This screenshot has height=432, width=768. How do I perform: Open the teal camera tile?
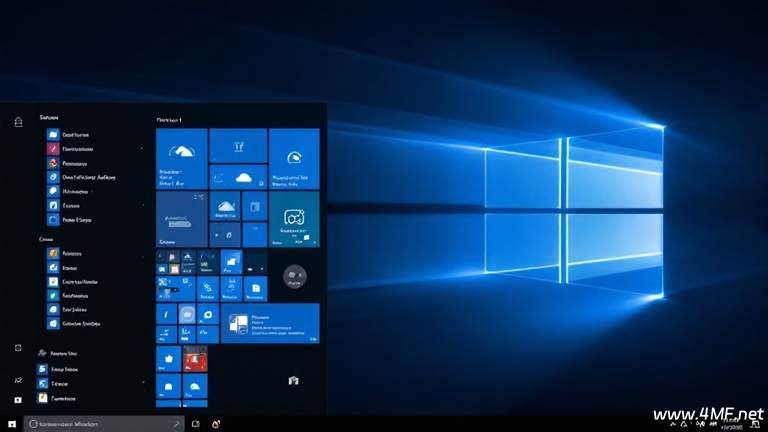pyautogui.click(x=294, y=219)
